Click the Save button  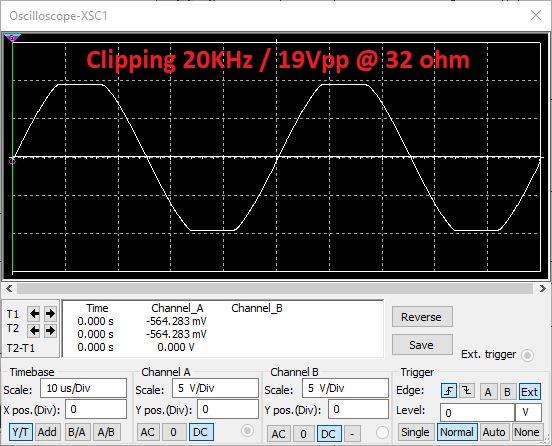422,345
